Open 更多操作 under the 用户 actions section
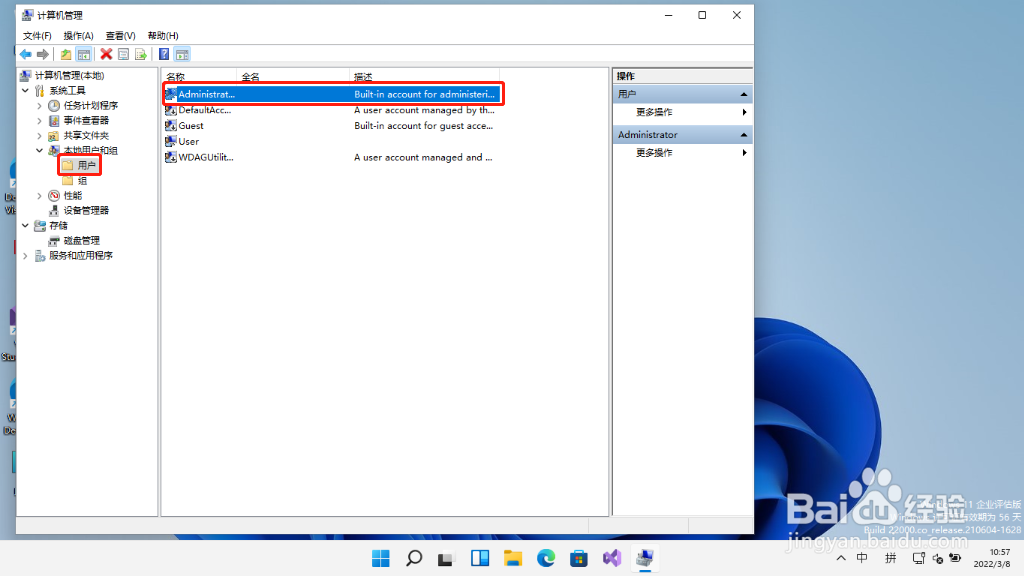Viewport: 1024px width, 576px height. (654, 112)
